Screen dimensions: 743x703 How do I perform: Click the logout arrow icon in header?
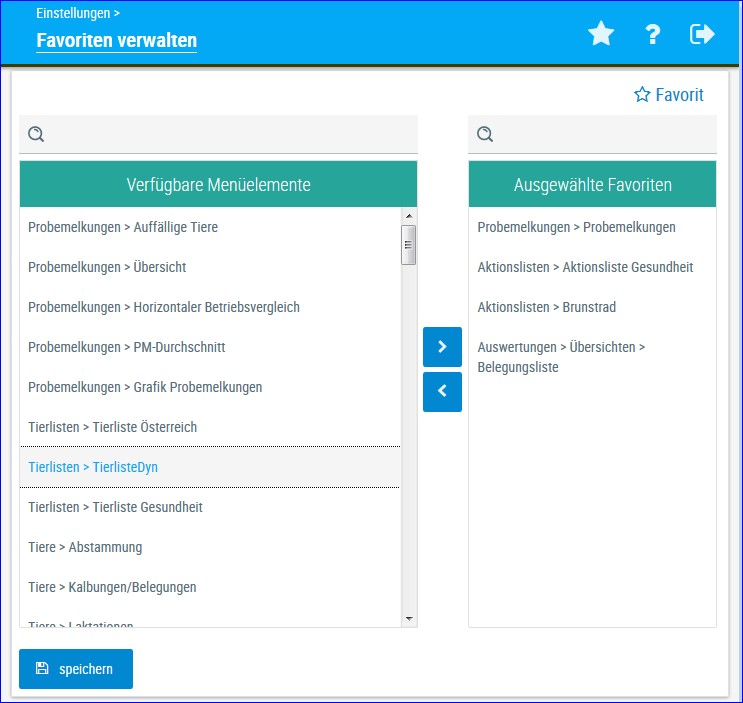702,35
